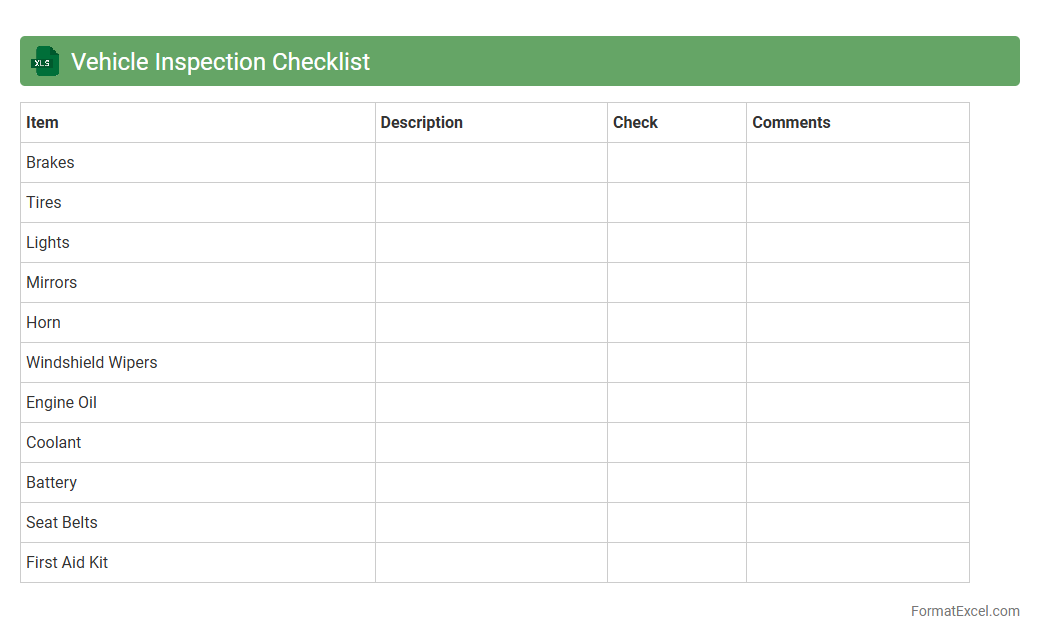Image resolution: width=1040 pixels, height=640 pixels.
Task: Select the Comments column header
Action: pos(791,122)
